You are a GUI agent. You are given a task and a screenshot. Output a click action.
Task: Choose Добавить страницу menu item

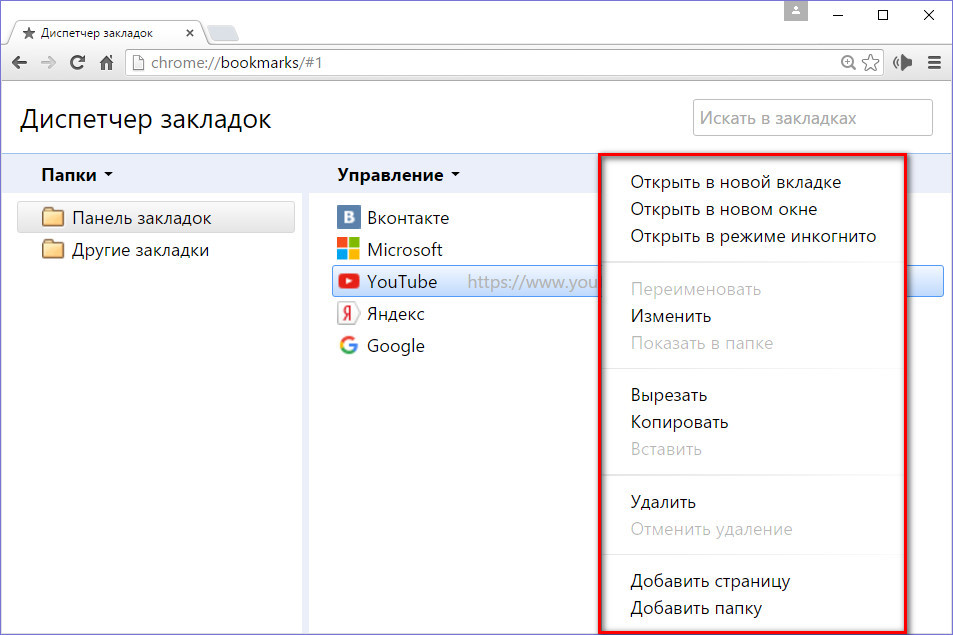(710, 582)
